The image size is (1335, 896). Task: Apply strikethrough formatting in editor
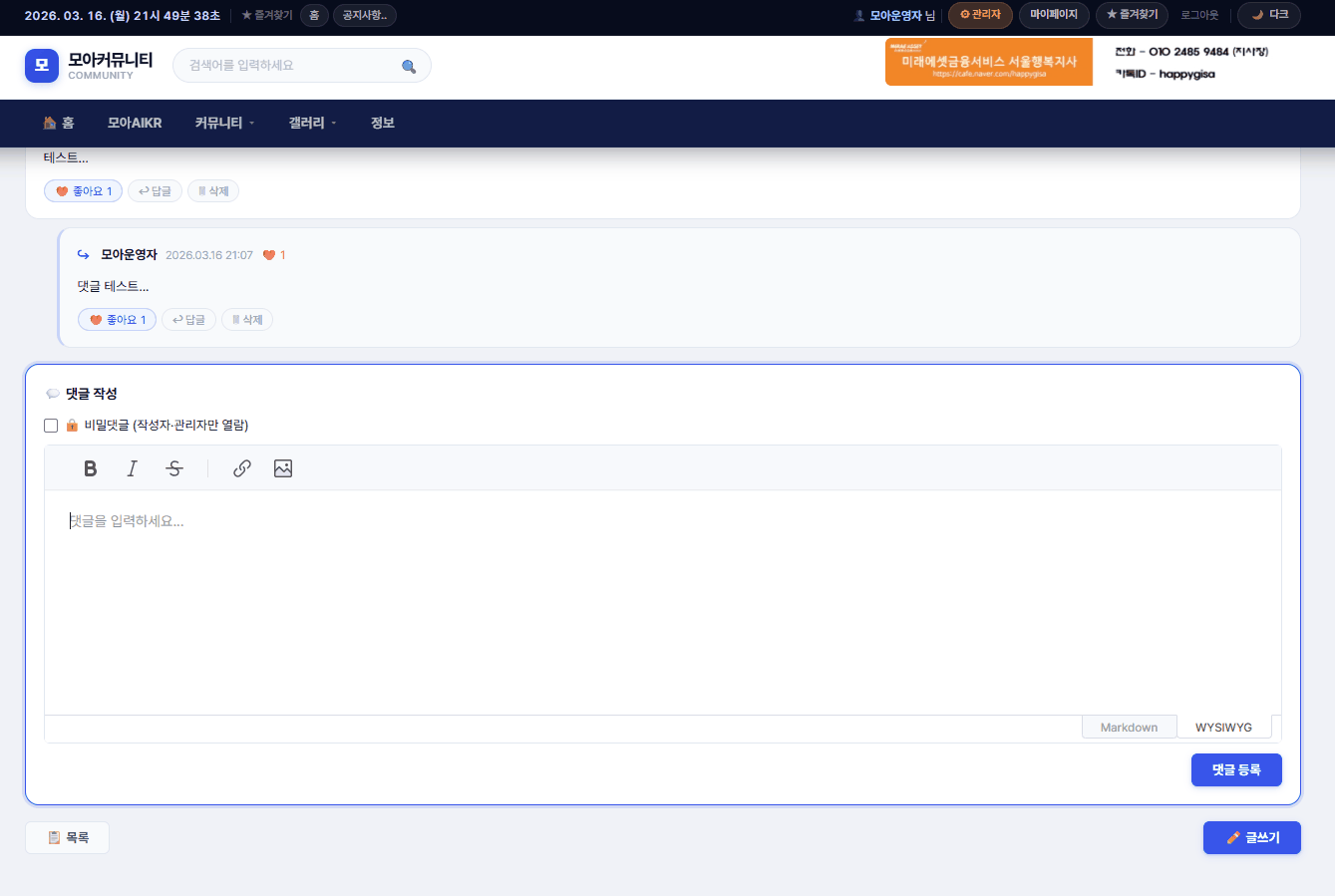[174, 468]
